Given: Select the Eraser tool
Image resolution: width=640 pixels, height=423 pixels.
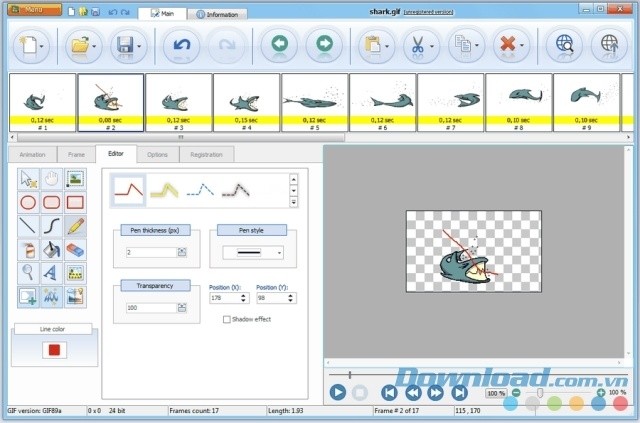Looking at the screenshot, I should [76, 249].
